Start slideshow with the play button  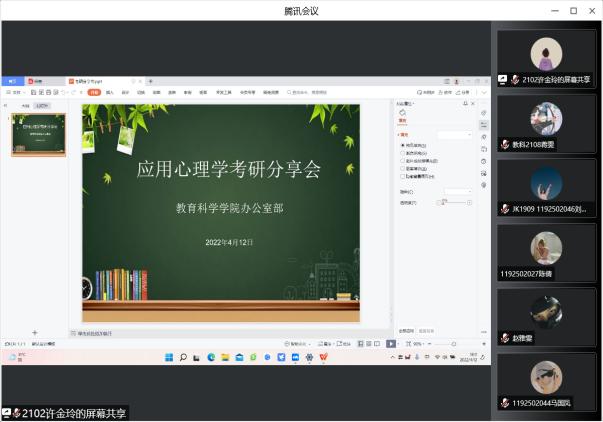(x=391, y=343)
